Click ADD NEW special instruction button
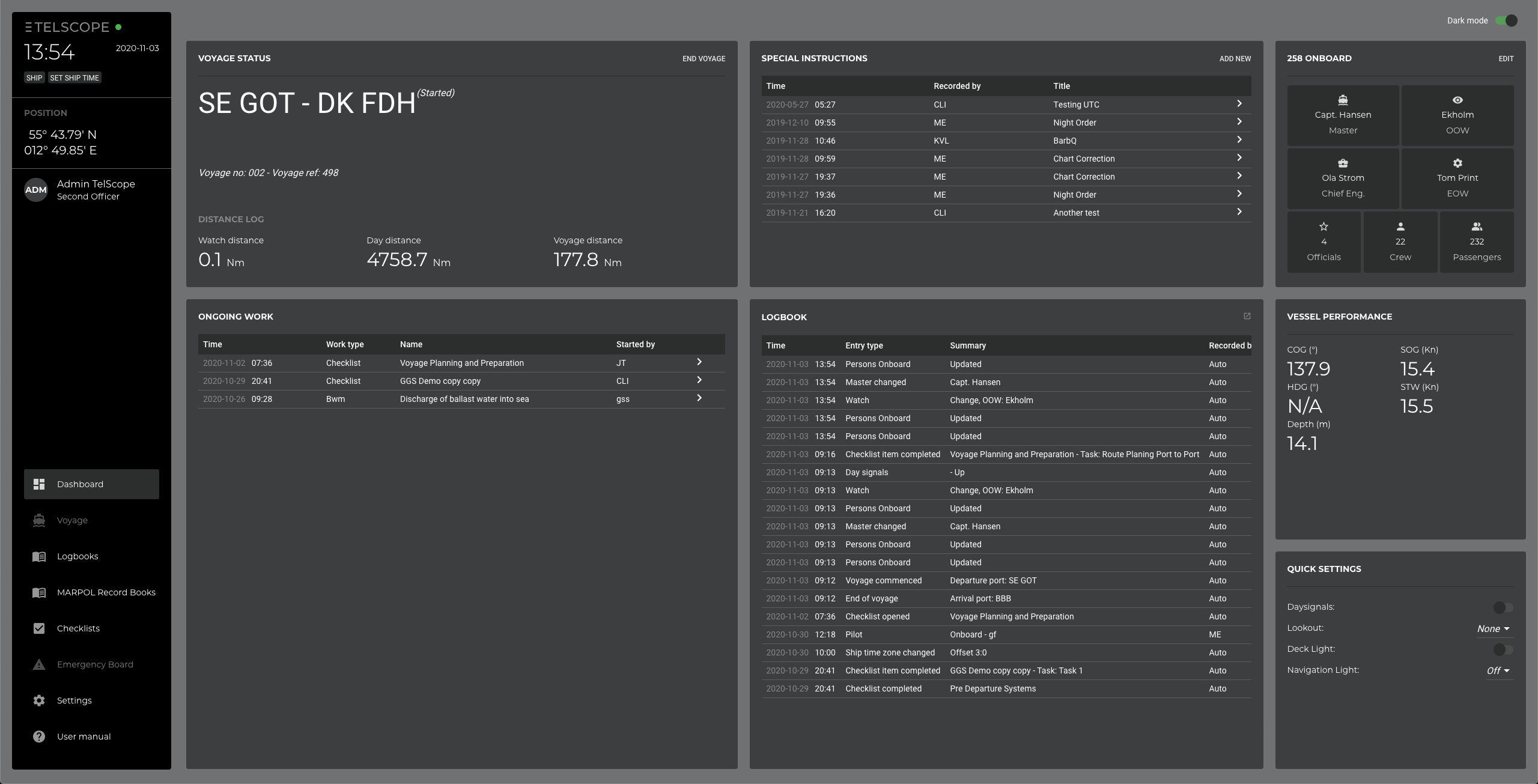 1235,58
